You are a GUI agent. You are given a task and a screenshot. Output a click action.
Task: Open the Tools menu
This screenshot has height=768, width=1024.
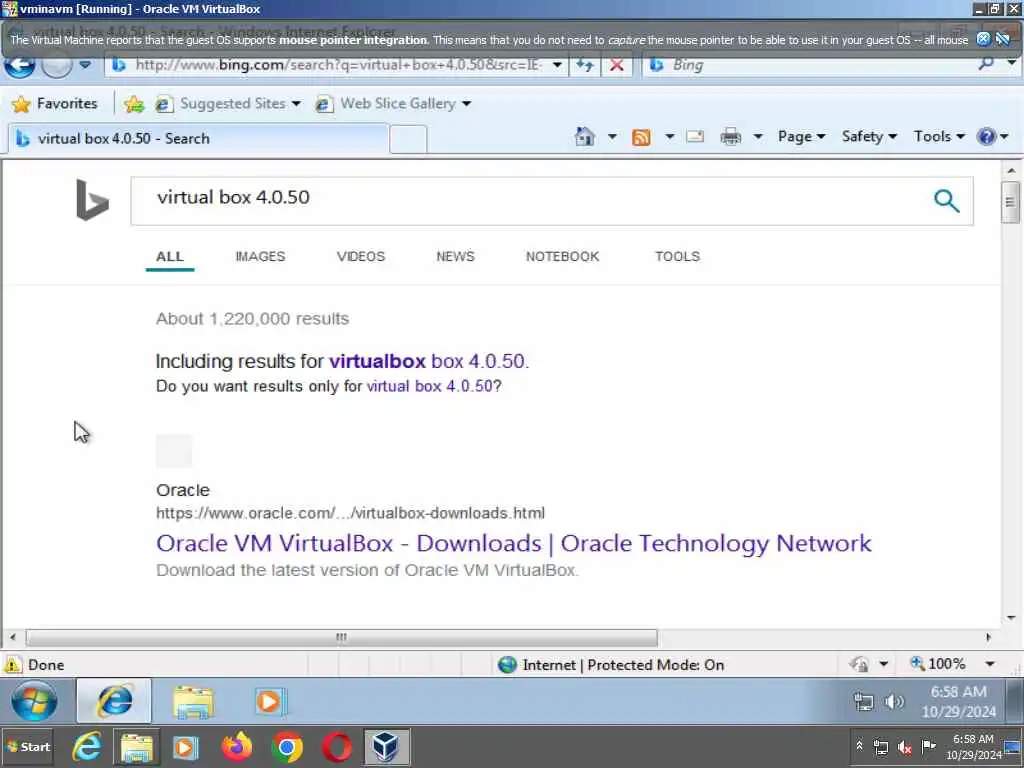(939, 136)
